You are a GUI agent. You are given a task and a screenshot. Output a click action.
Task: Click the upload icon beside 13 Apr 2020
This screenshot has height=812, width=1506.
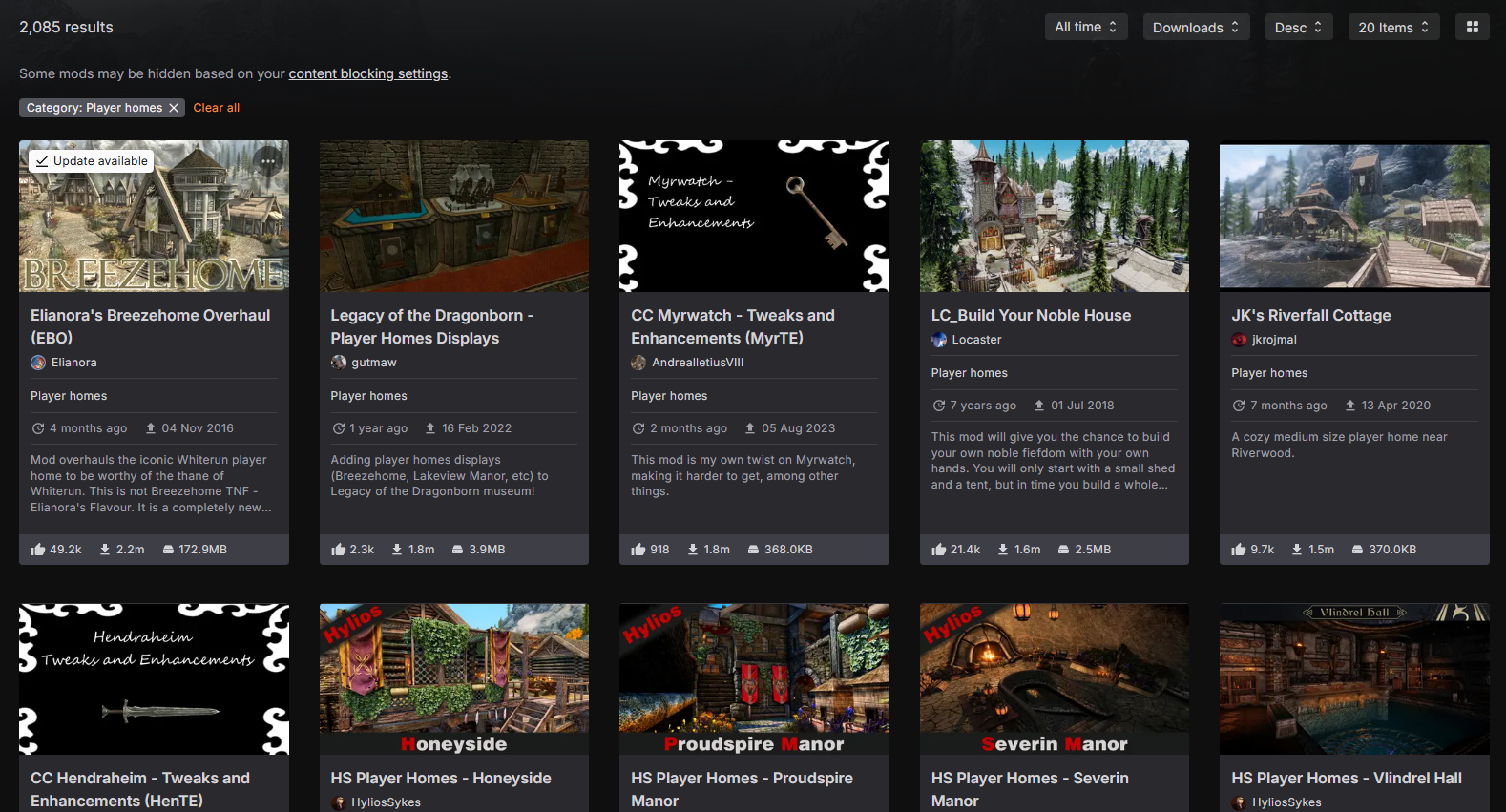[1350, 406]
